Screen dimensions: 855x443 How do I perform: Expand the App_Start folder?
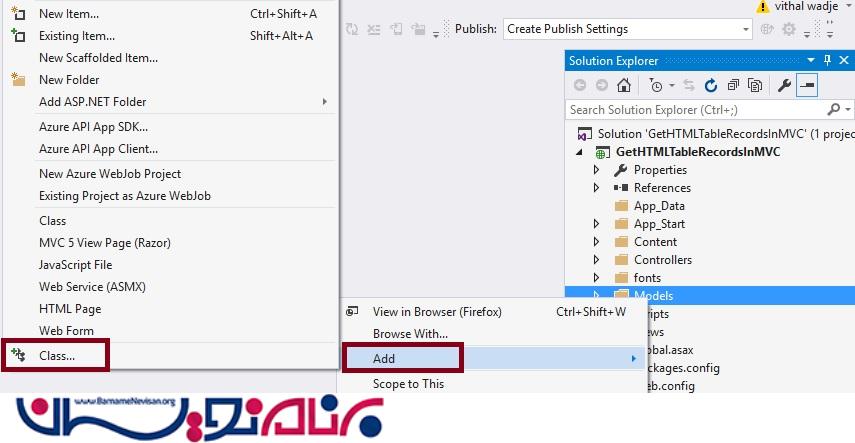point(597,224)
